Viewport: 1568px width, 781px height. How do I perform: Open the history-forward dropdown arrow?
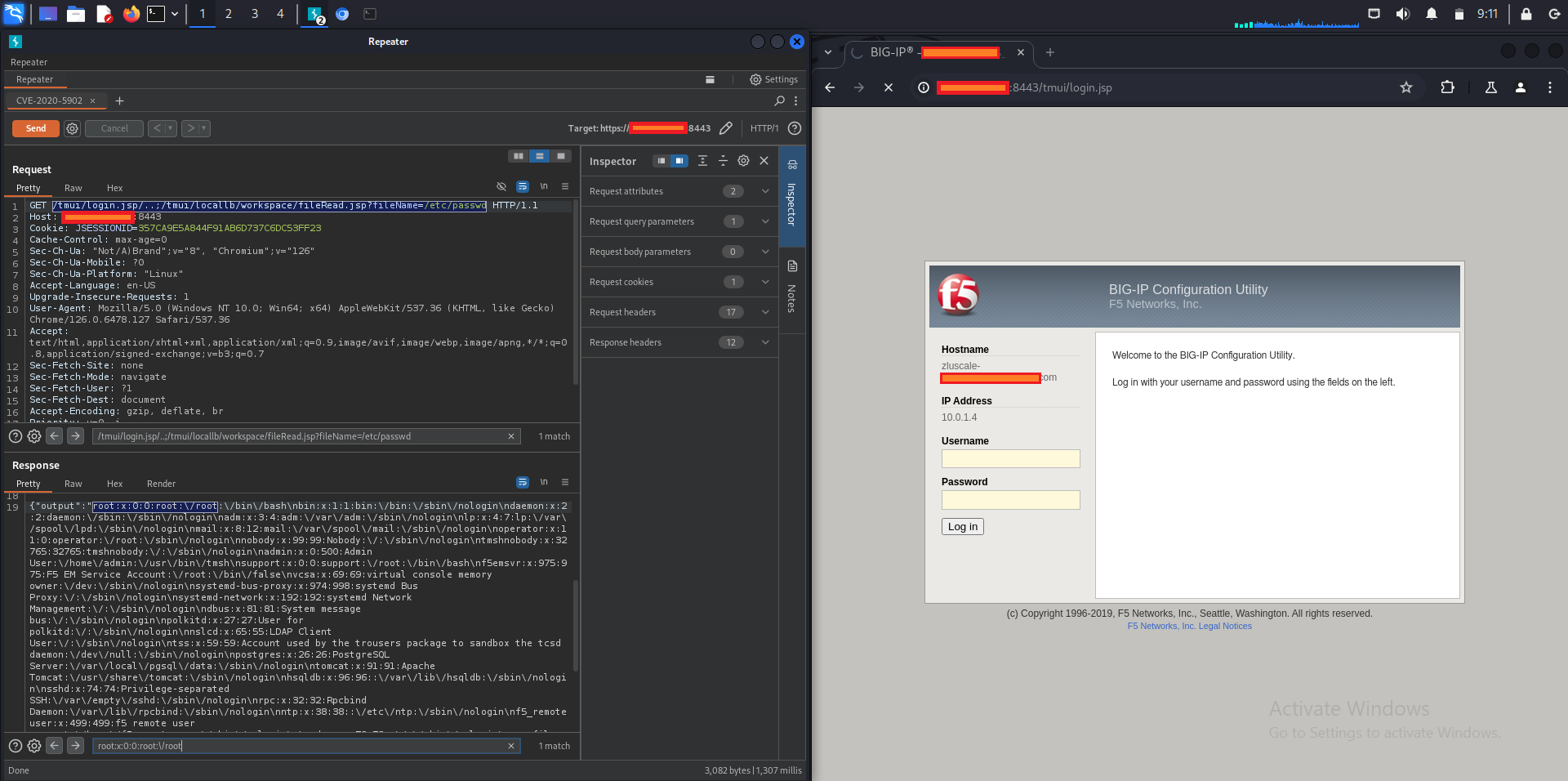204,128
